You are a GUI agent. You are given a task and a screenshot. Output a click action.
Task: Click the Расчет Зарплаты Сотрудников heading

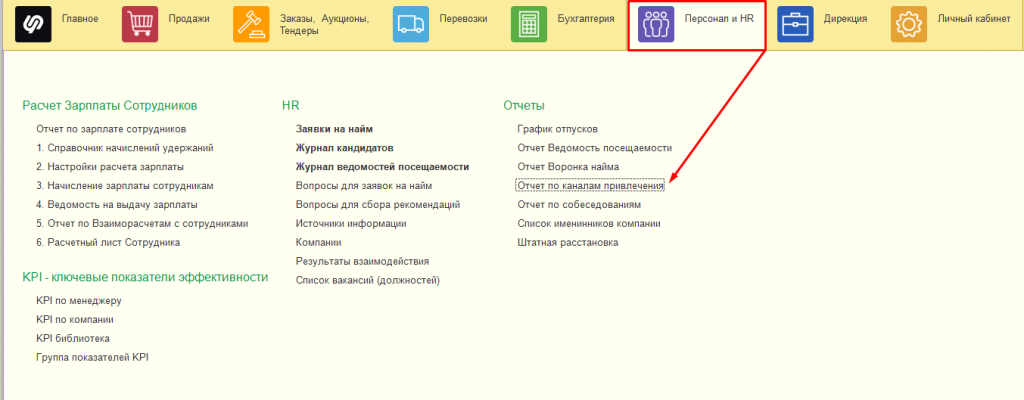110,105
